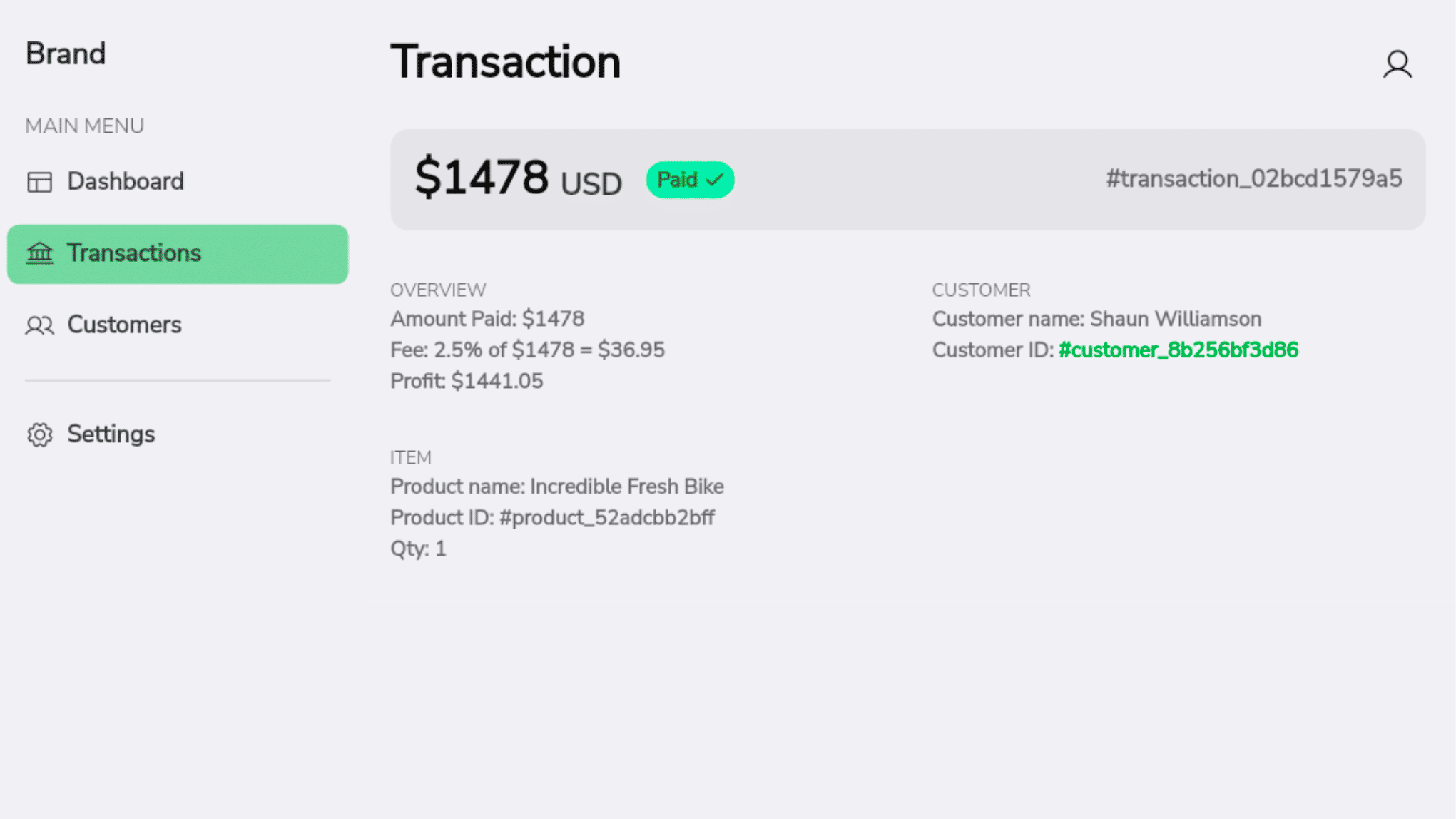The height and width of the screenshot is (819, 1456).
Task: Open the user profile icon
Action: (1397, 64)
